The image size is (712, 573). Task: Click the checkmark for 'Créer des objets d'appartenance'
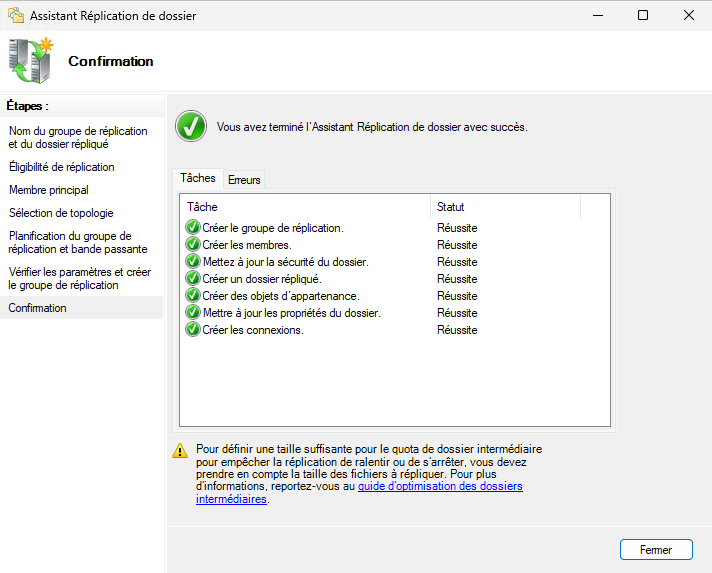pyautogui.click(x=193, y=296)
